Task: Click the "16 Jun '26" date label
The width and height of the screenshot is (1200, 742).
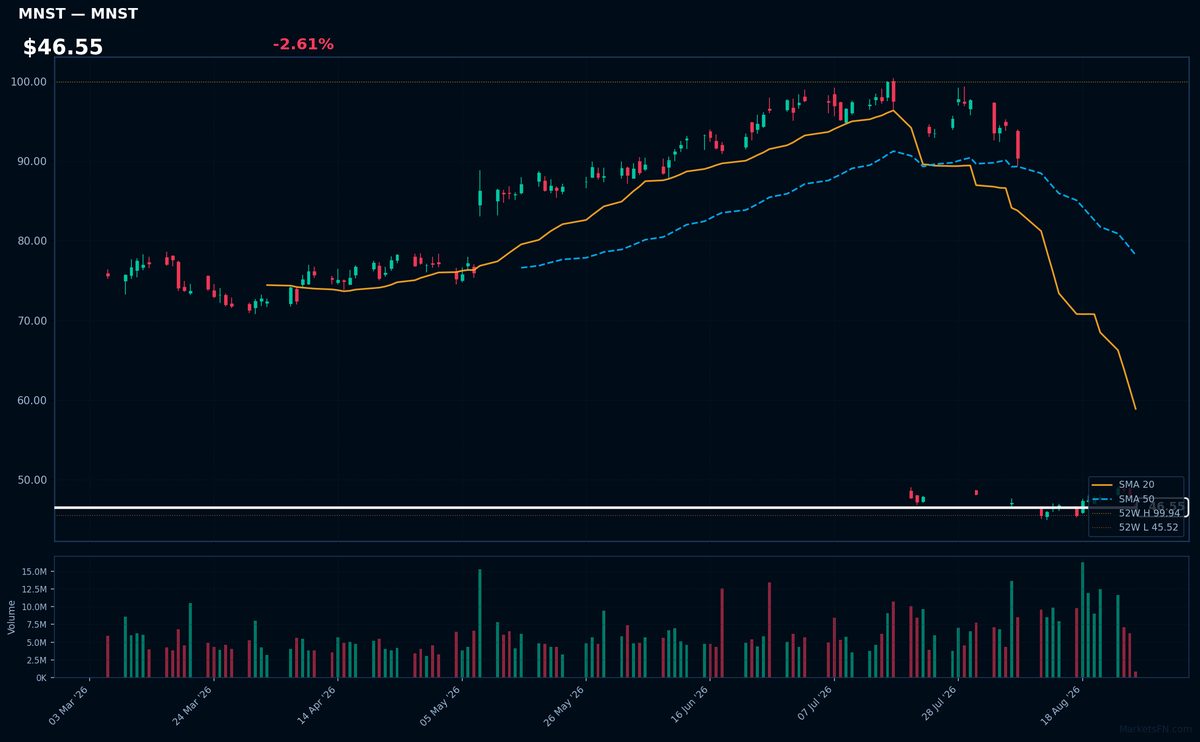Action: coord(690,703)
